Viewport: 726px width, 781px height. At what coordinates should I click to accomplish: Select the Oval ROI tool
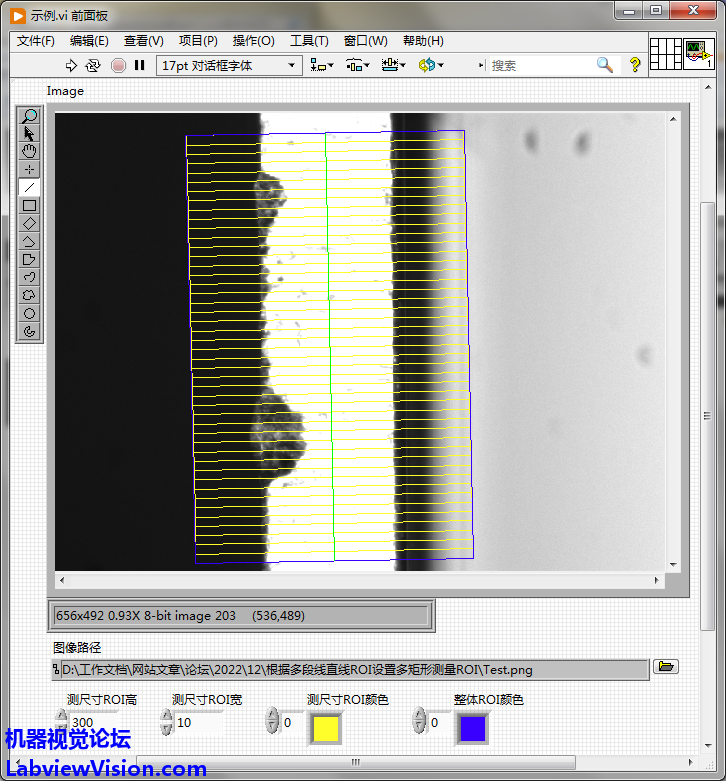coord(30,314)
